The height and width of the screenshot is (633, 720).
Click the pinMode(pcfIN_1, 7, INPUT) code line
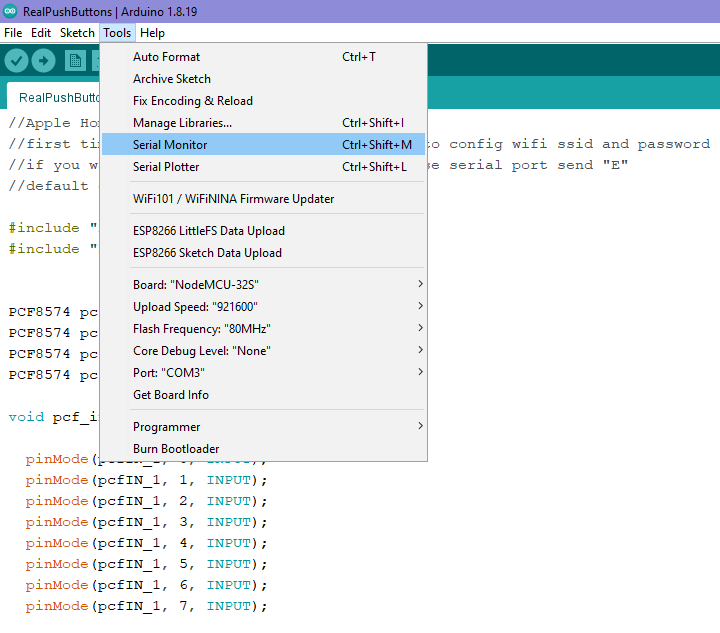(147, 606)
